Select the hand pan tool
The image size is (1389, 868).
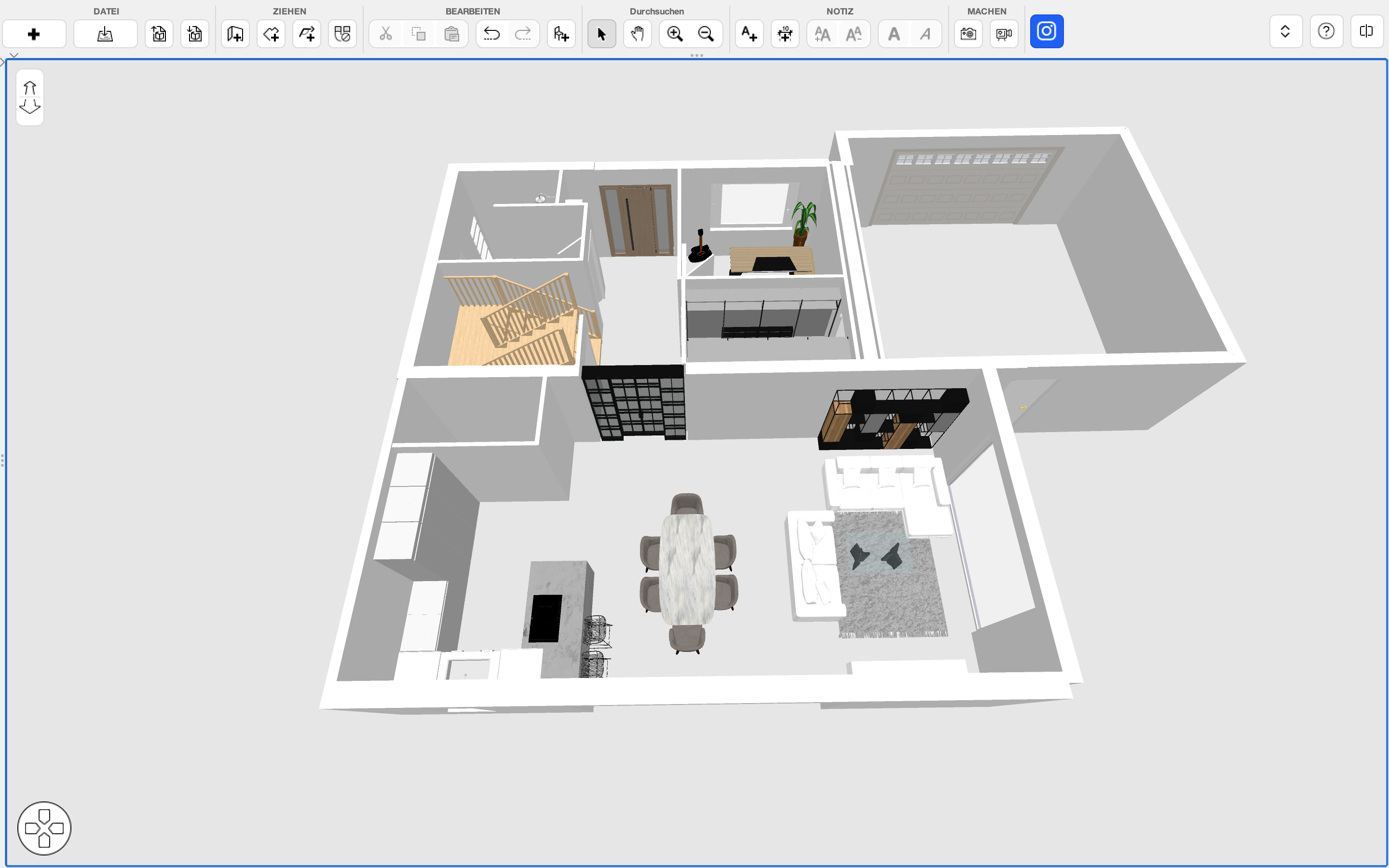637,34
